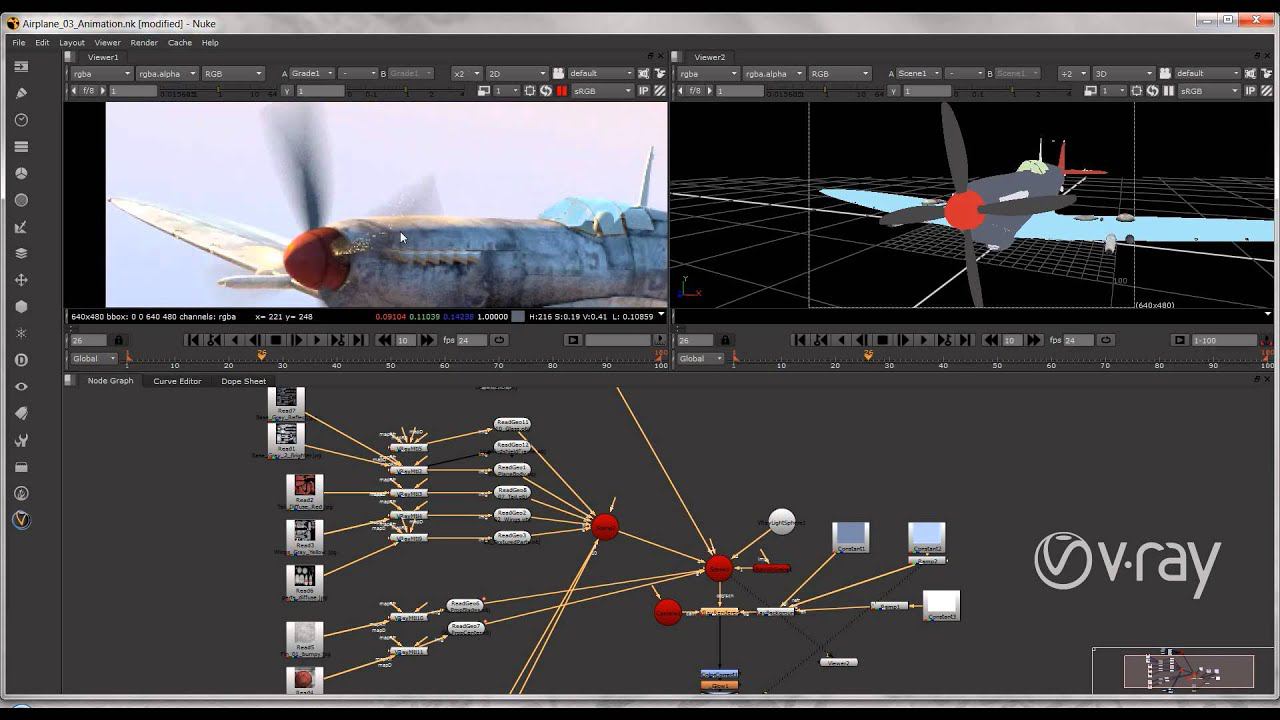
Task: Open the Particles nodes sparkle icon
Action: click(21, 333)
